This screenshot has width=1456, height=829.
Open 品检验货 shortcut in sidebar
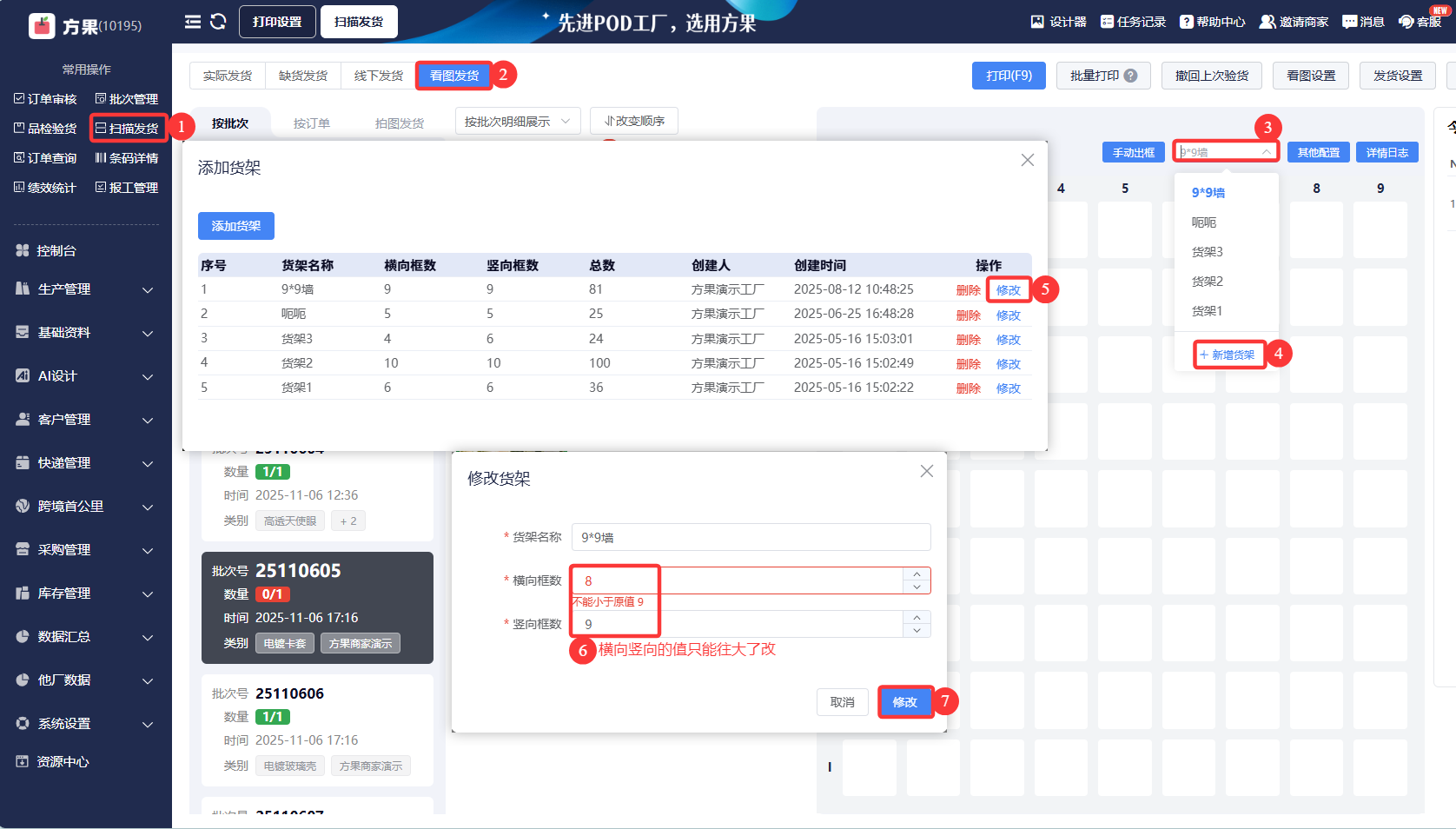(45, 129)
